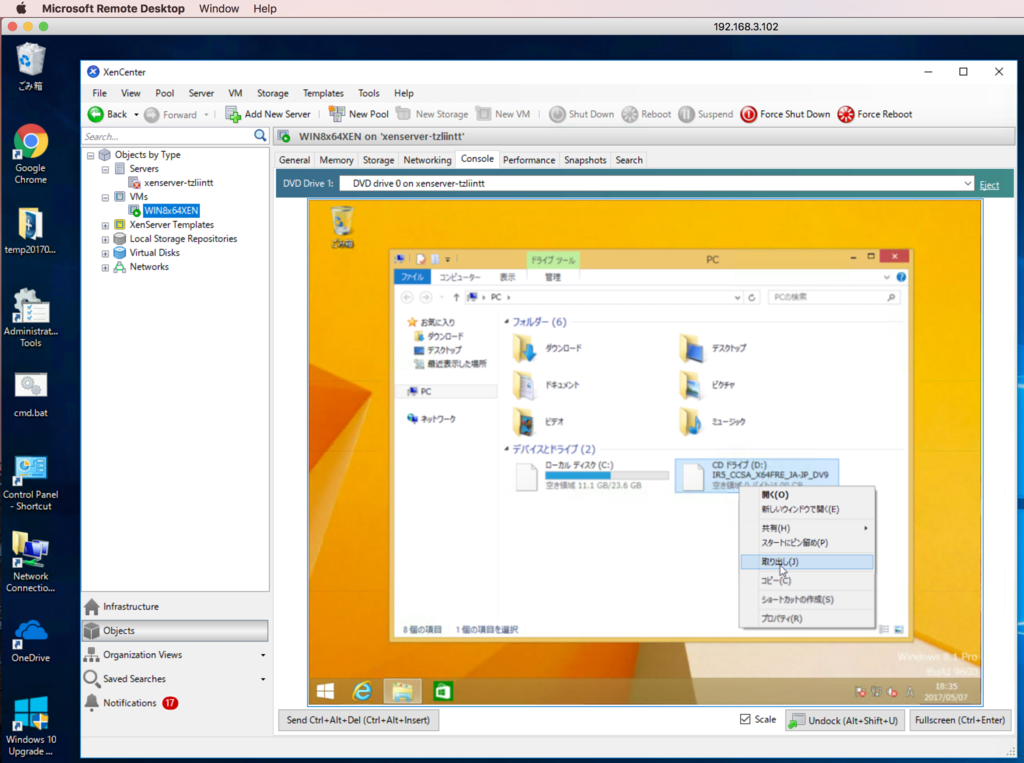Screen dimensions: 1024x763
Task: Collapse the Objects by Type tree node
Action: (91, 155)
